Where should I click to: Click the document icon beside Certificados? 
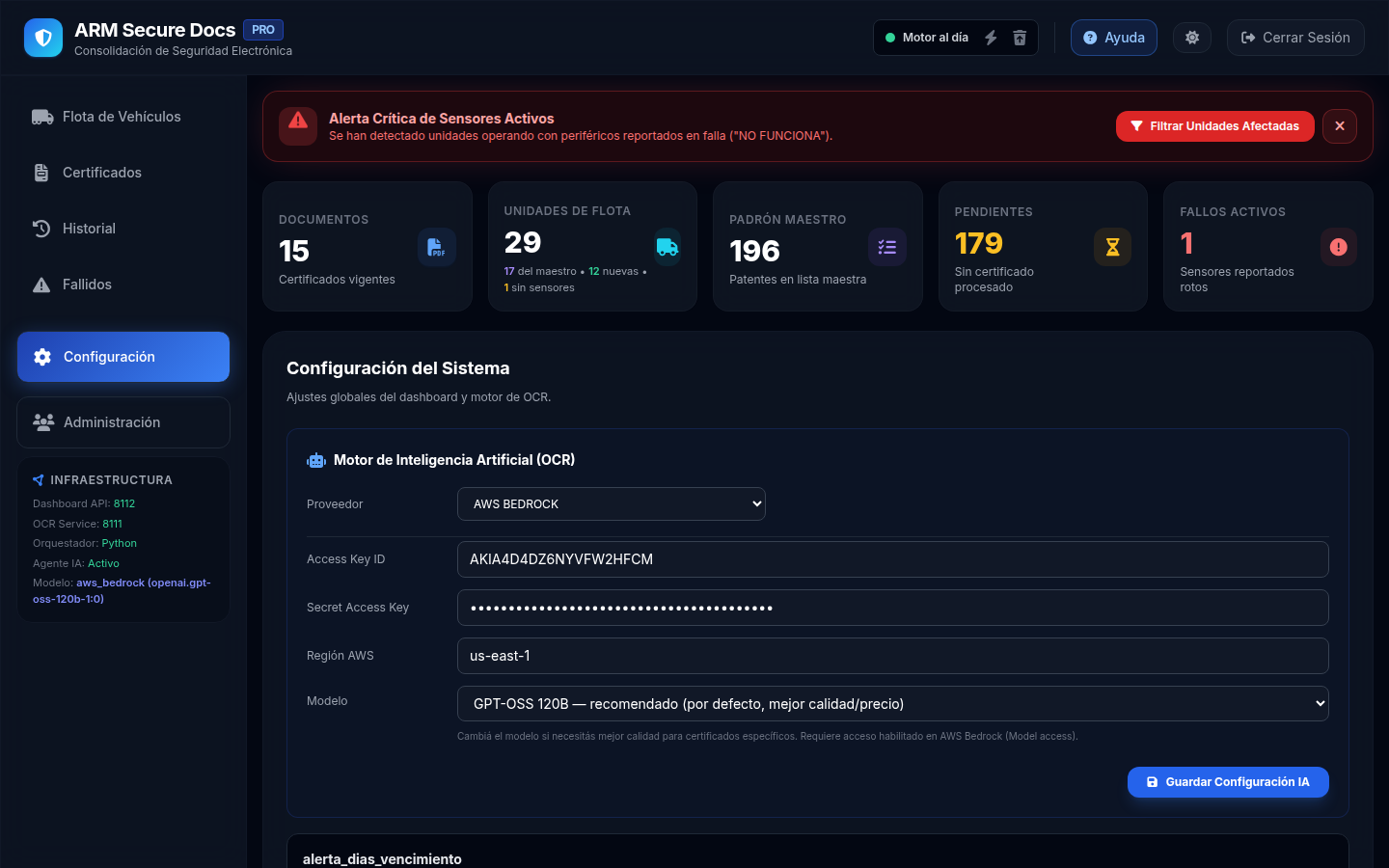[41, 173]
